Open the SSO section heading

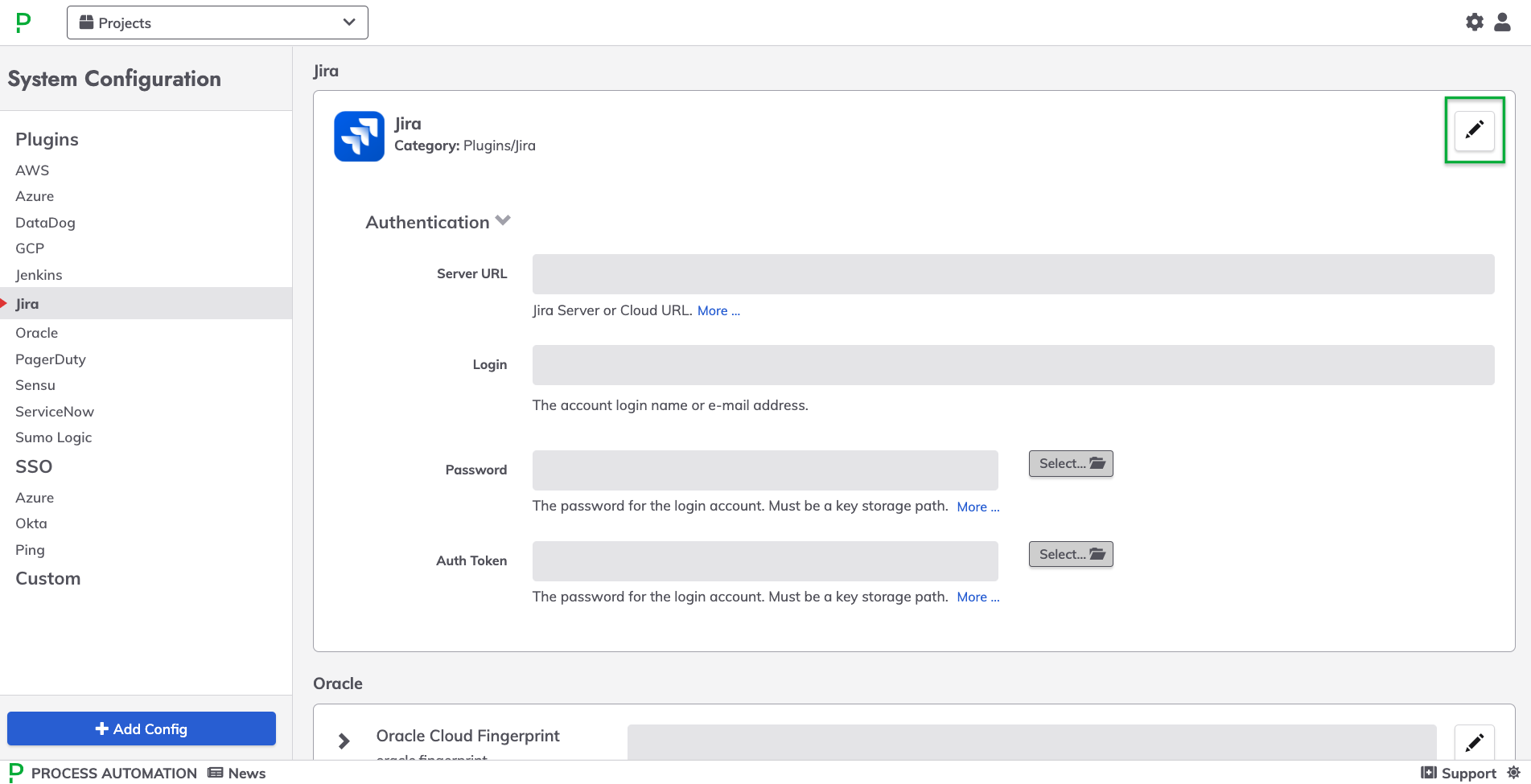(x=34, y=466)
